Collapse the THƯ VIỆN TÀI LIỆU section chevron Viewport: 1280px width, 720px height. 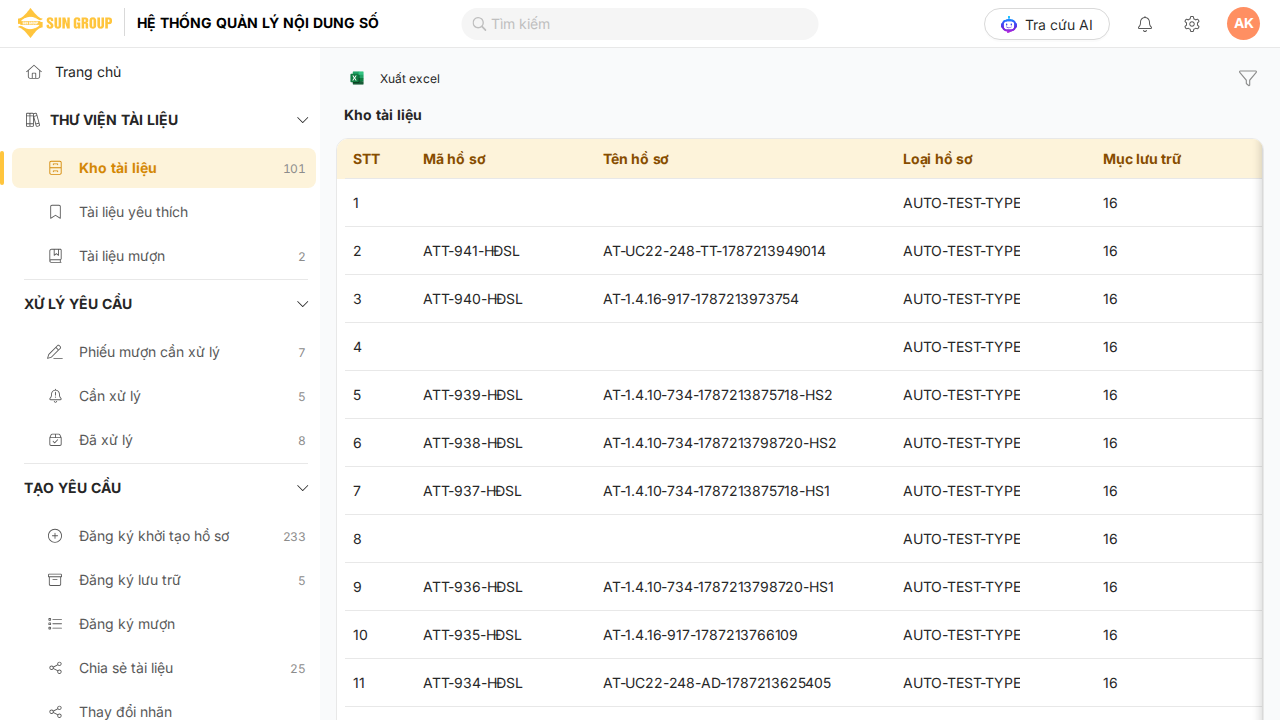[303, 120]
